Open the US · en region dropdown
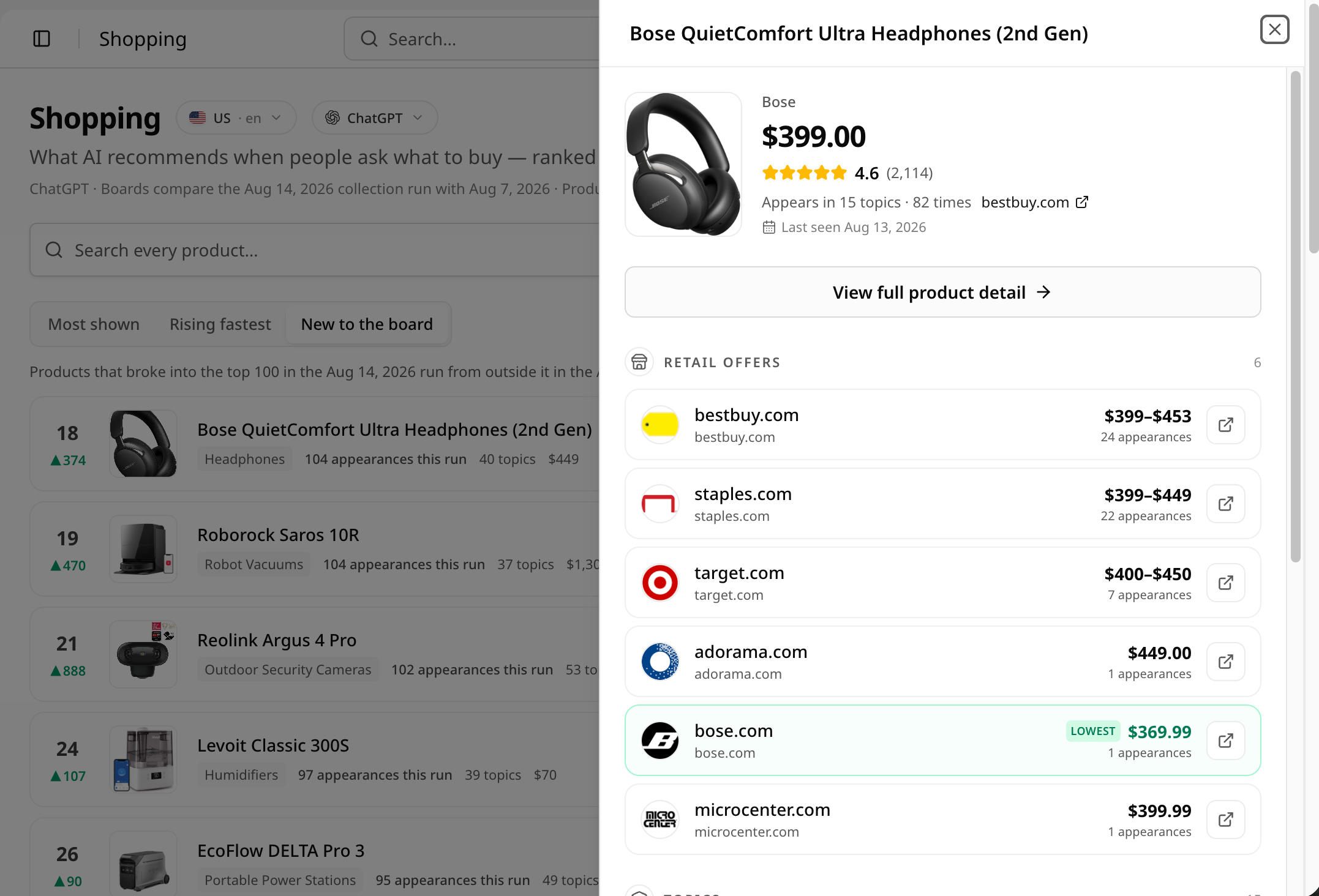 (x=236, y=118)
